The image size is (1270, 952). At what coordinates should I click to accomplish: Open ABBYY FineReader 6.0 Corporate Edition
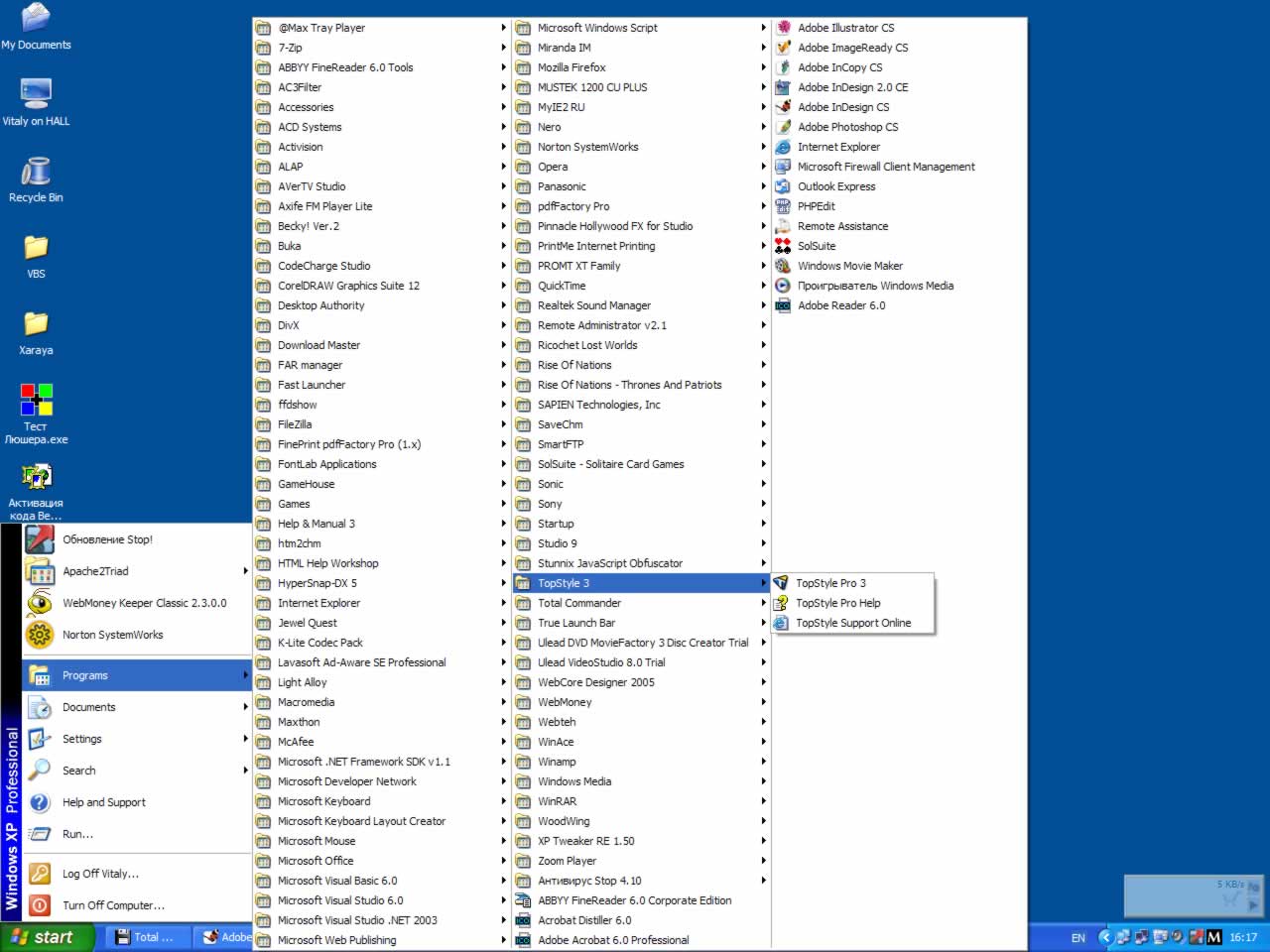642,900
